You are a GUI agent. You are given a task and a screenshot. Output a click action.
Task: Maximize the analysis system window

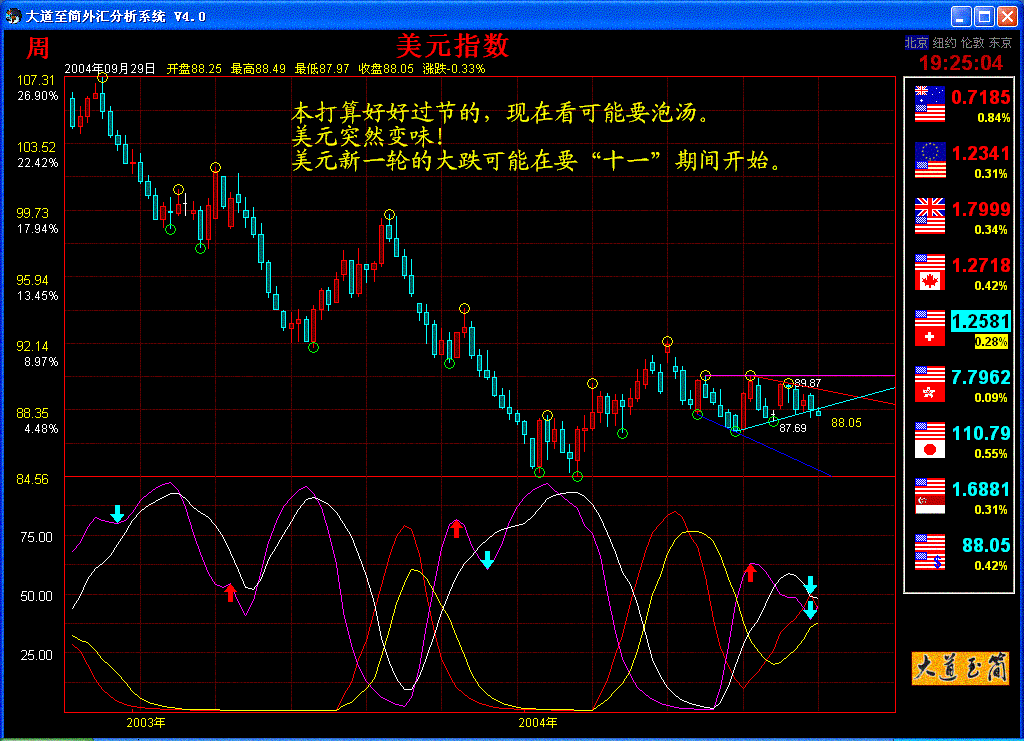[x=984, y=16]
